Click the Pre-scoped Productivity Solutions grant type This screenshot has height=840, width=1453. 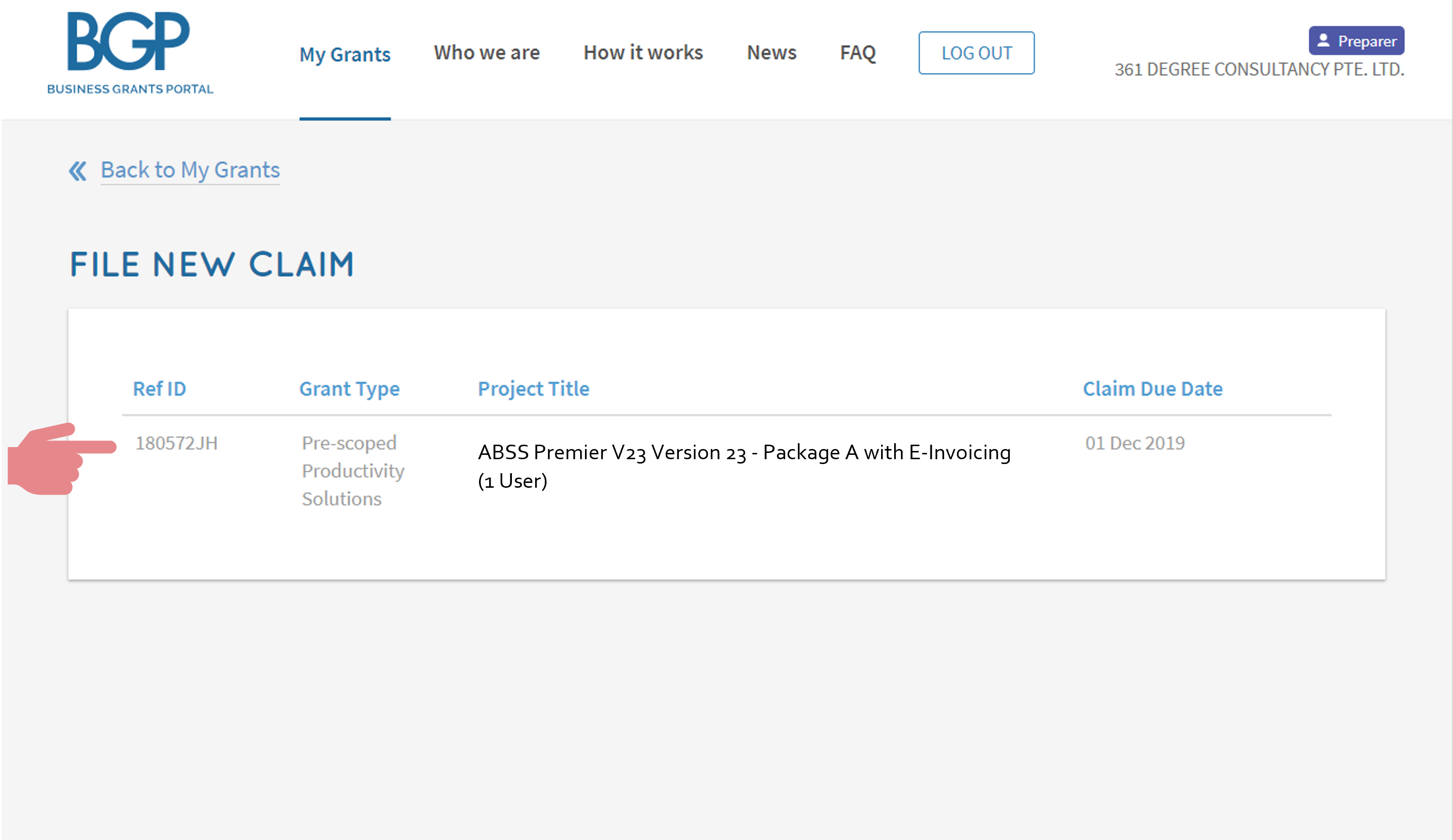point(353,471)
